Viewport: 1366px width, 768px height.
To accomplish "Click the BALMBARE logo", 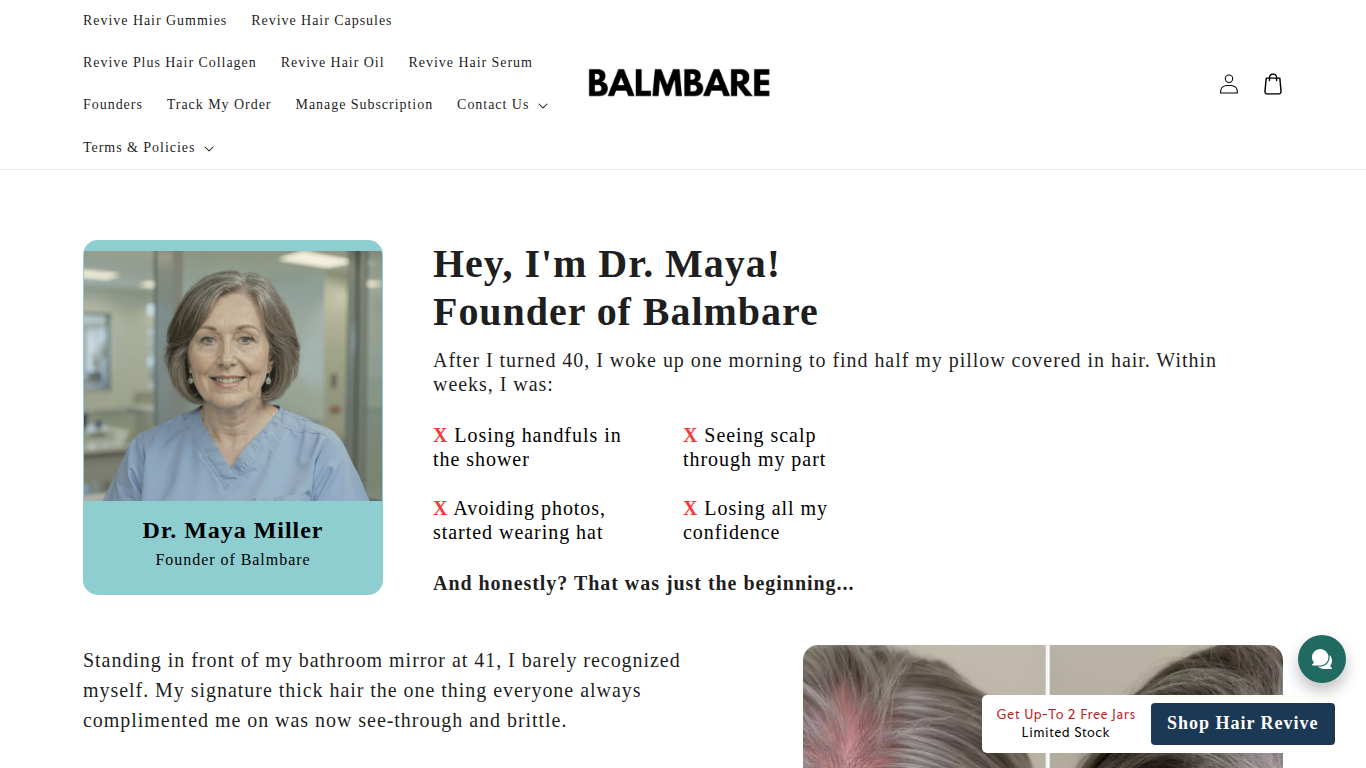I will (679, 83).
